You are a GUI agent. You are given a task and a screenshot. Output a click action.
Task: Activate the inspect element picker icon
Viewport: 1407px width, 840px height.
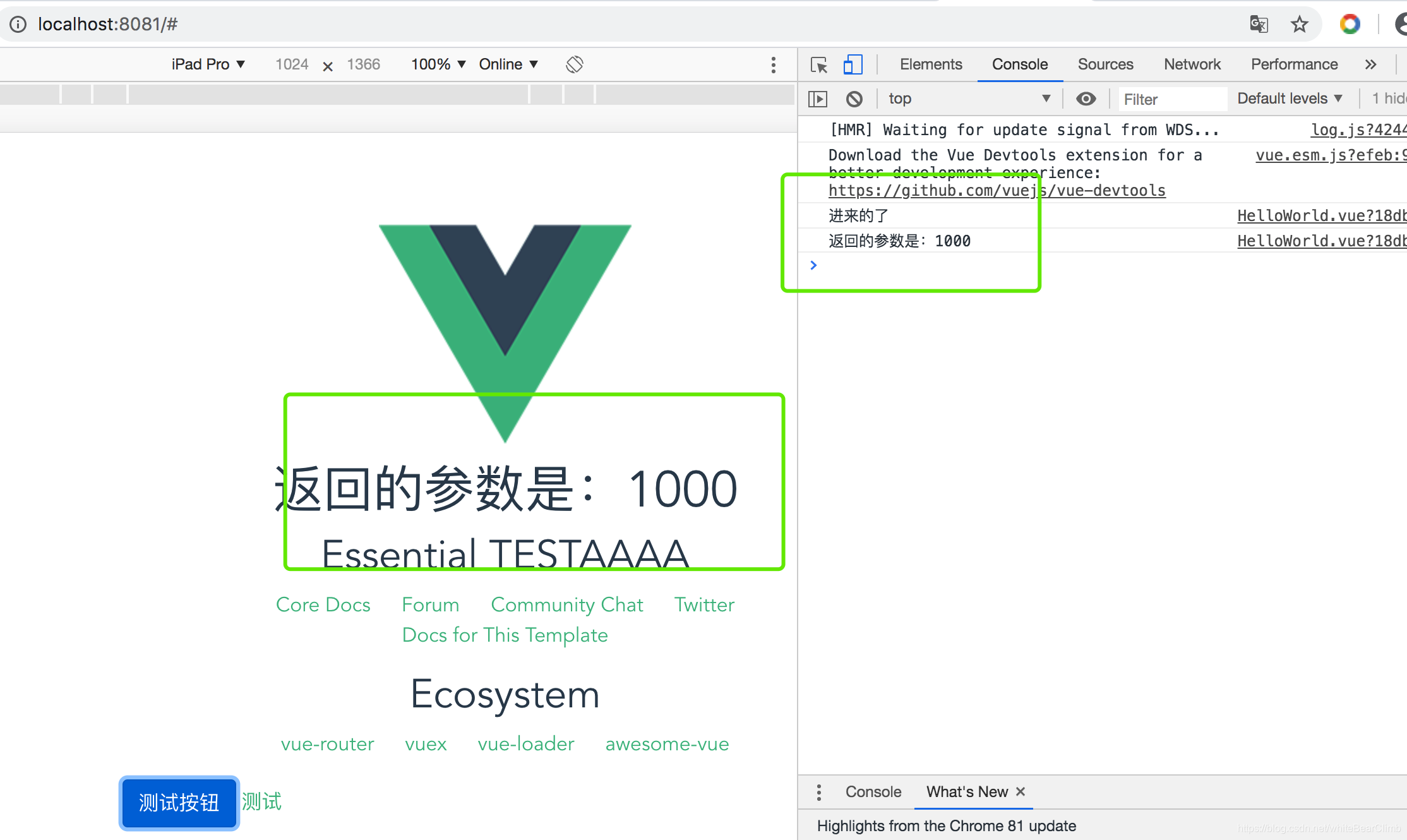pos(819,64)
